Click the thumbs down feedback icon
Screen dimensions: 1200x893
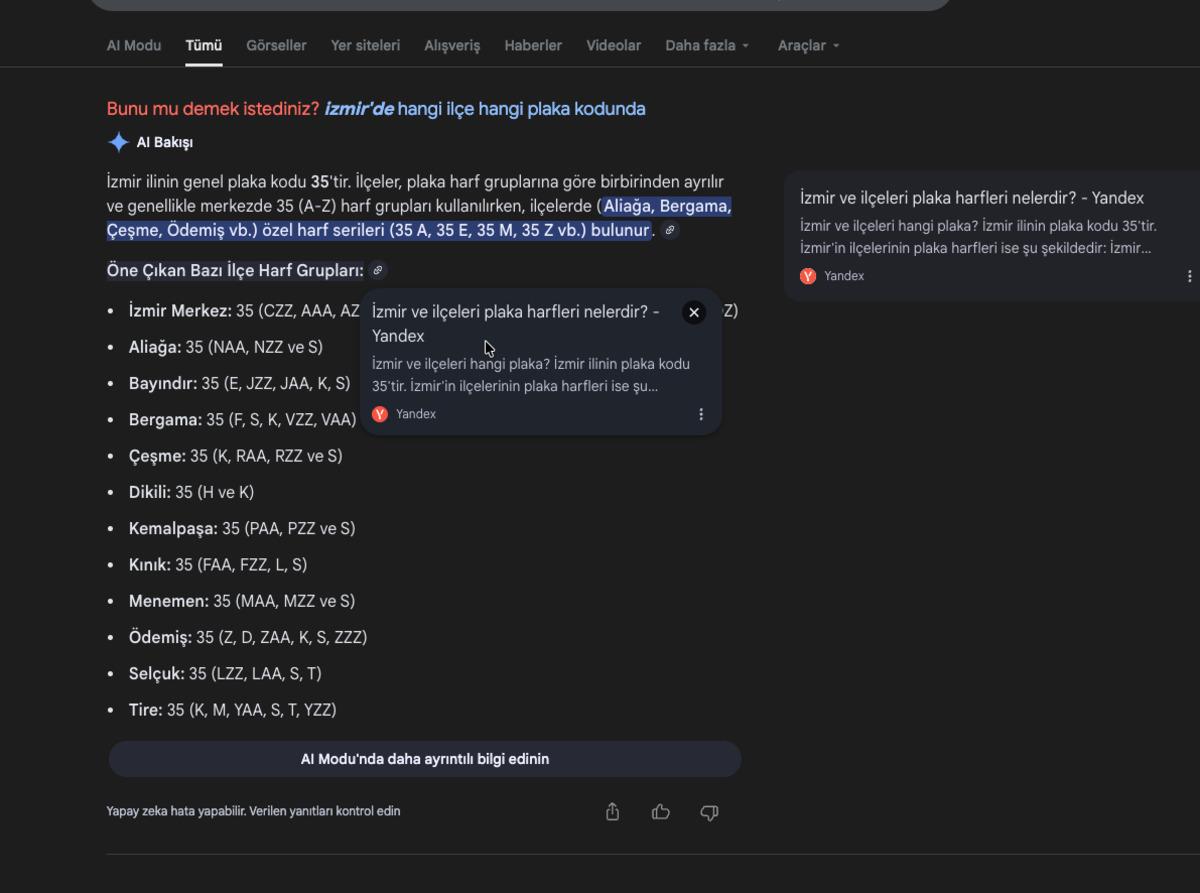point(709,812)
